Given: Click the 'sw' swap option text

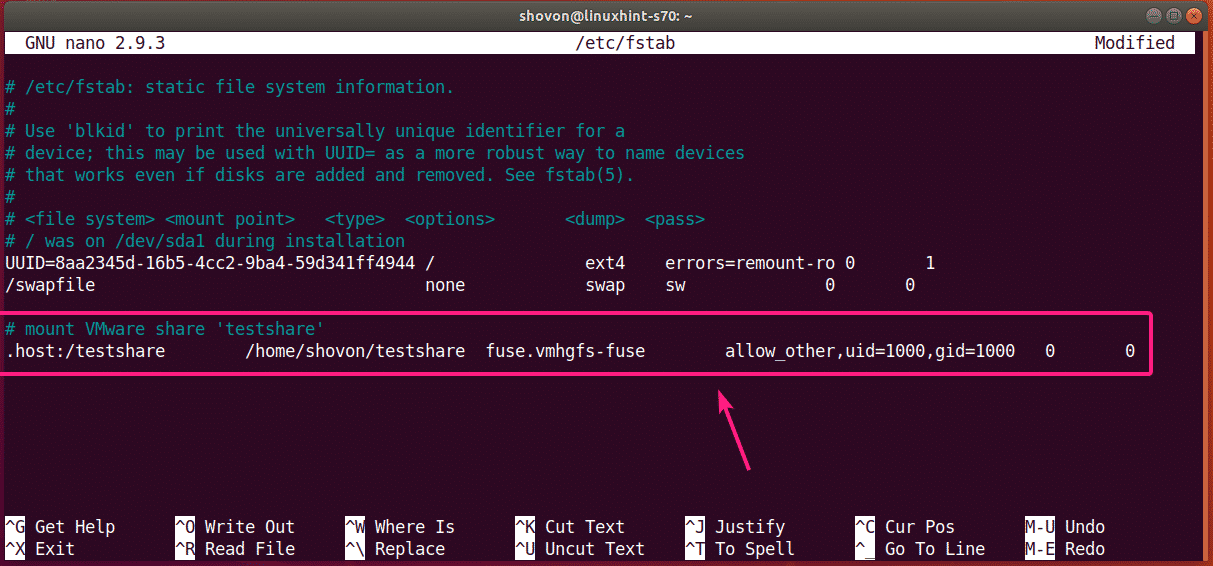Looking at the screenshot, I should pyautogui.click(x=675, y=285).
